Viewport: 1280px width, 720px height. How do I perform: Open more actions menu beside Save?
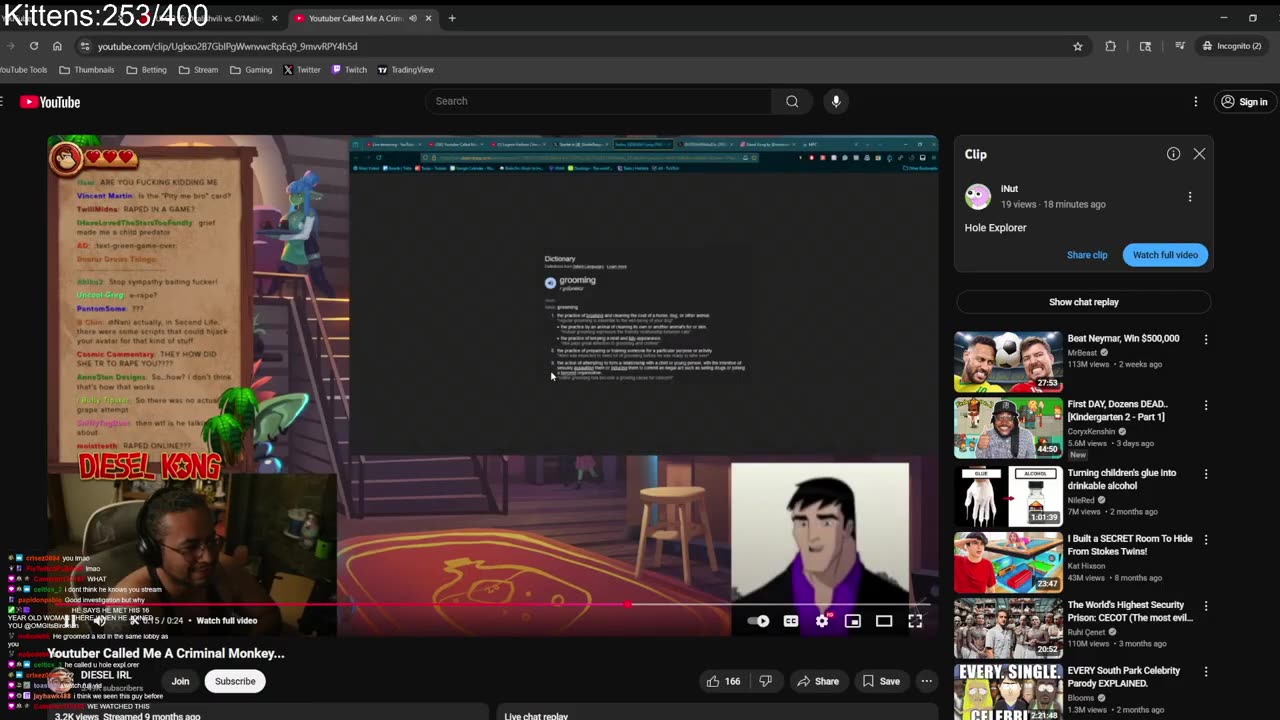tap(927, 681)
